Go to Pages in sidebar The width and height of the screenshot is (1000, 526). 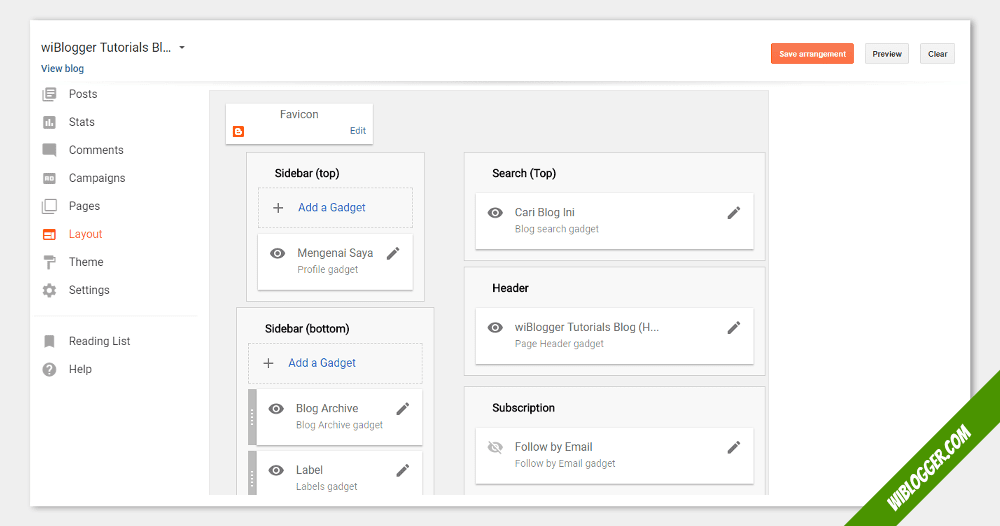tap(84, 206)
